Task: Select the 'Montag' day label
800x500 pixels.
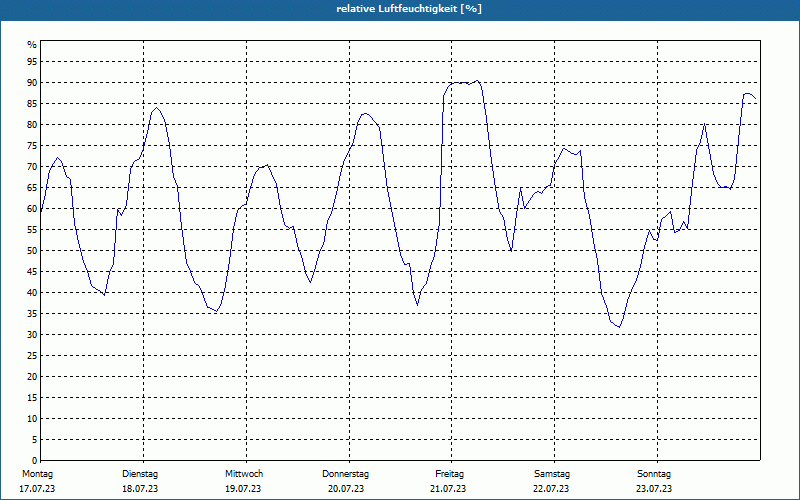Action: (x=37, y=474)
